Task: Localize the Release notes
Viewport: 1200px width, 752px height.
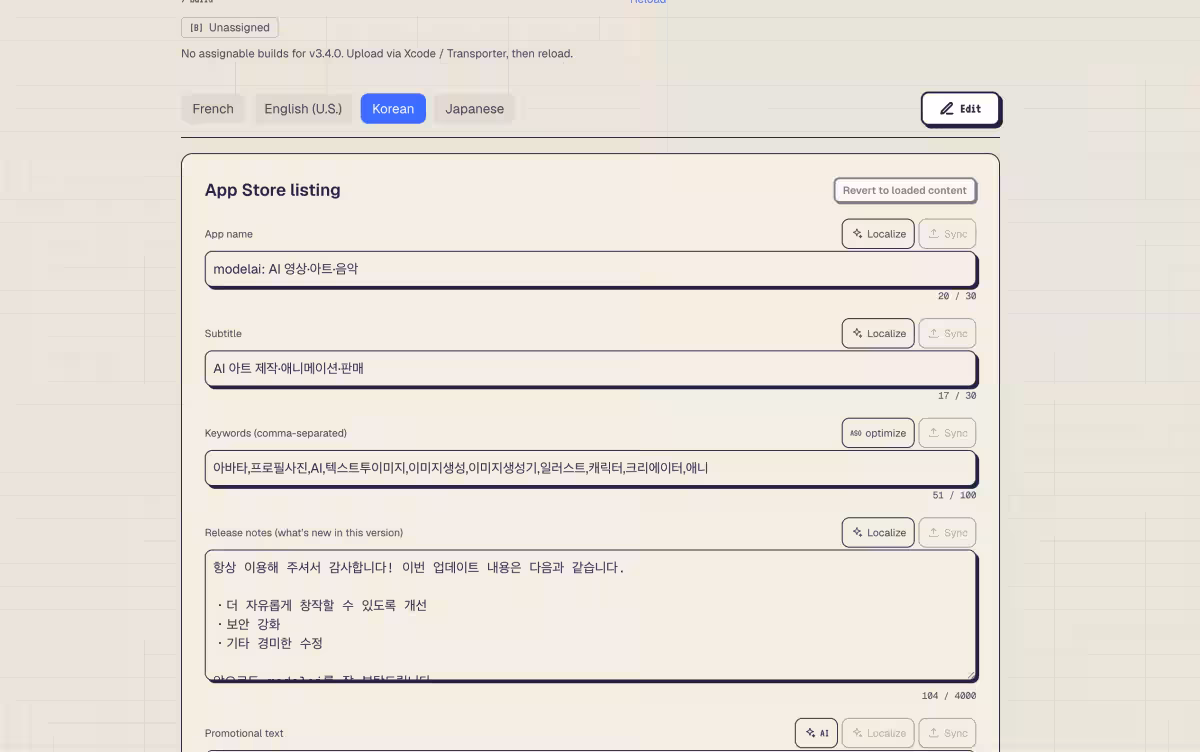Action: [x=878, y=533]
